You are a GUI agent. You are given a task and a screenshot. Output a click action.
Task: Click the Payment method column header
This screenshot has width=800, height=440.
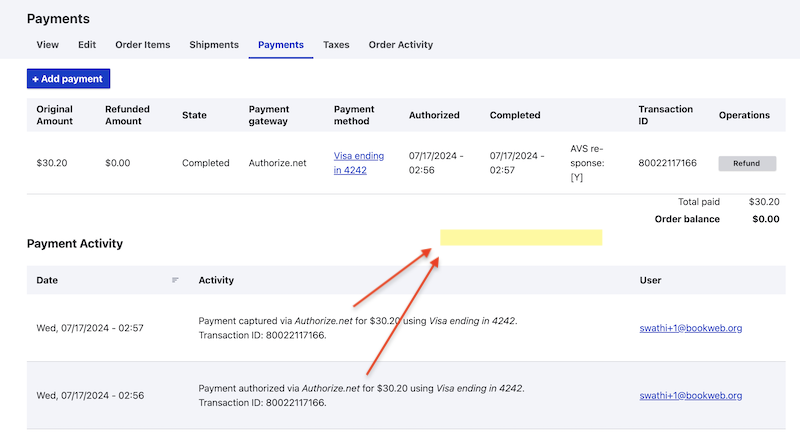click(354, 115)
